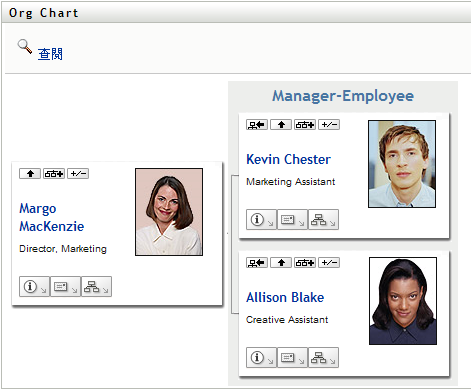Open Kevin Chester's identity info icon
Viewport: 471px width, 391px height.
point(261,220)
